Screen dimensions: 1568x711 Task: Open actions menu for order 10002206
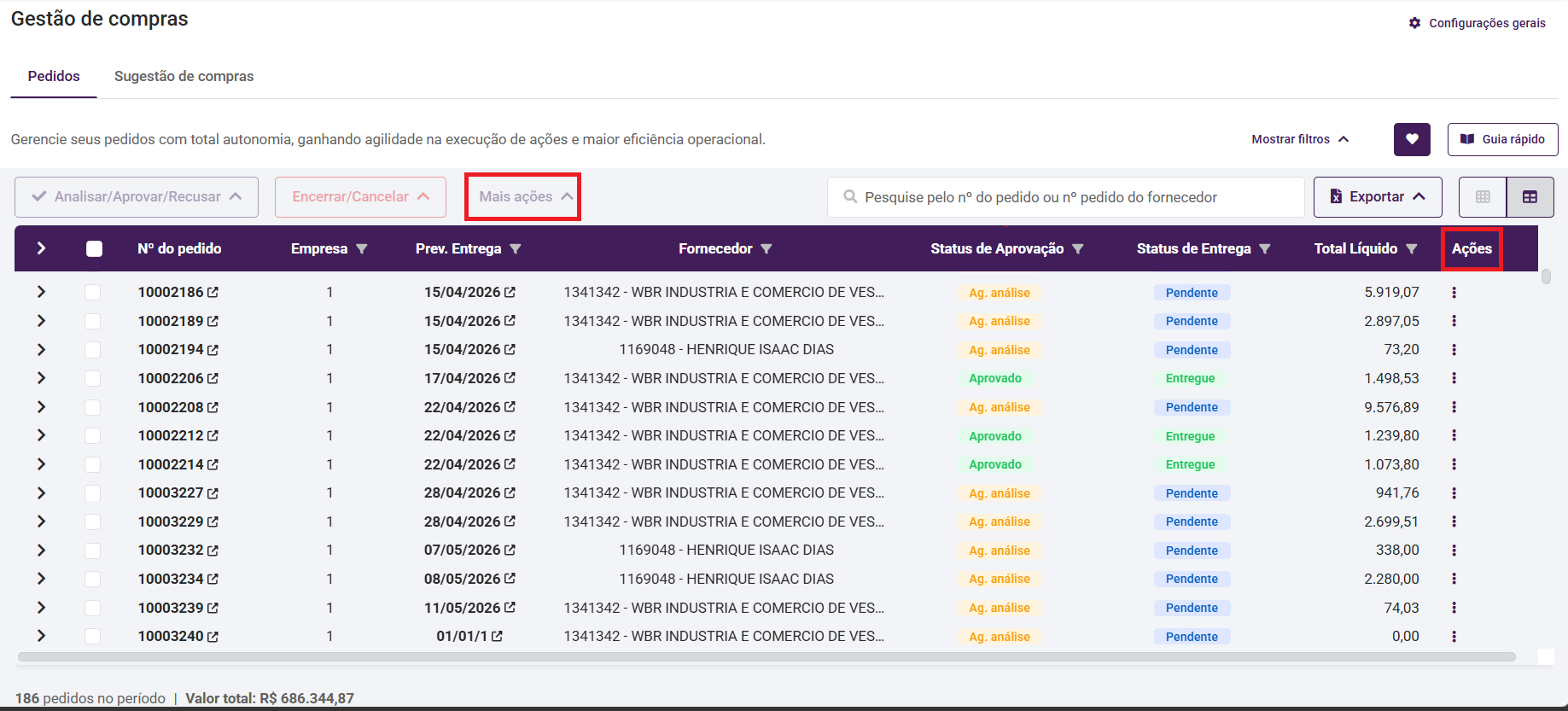tap(1454, 378)
